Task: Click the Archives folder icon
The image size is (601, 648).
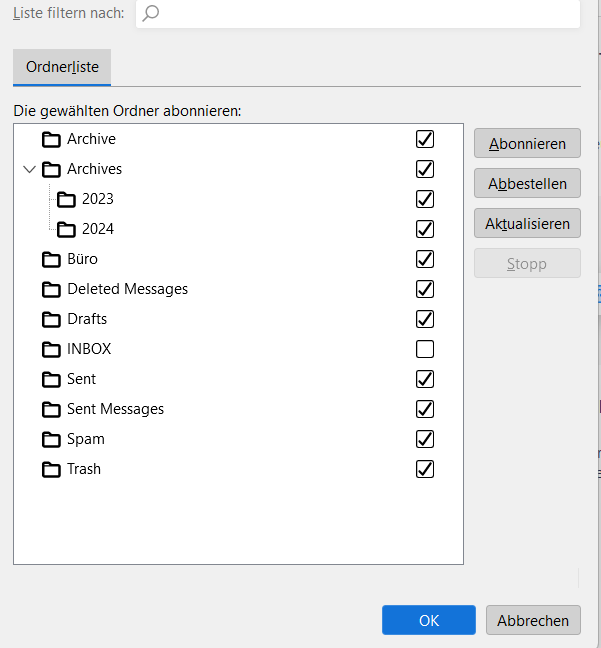Action: click(52, 169)
